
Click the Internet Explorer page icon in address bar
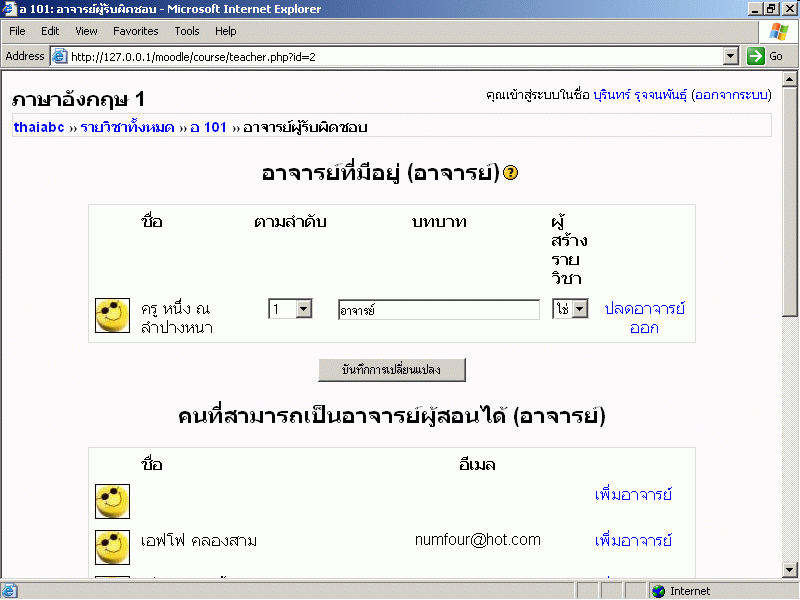coord(59,57)
